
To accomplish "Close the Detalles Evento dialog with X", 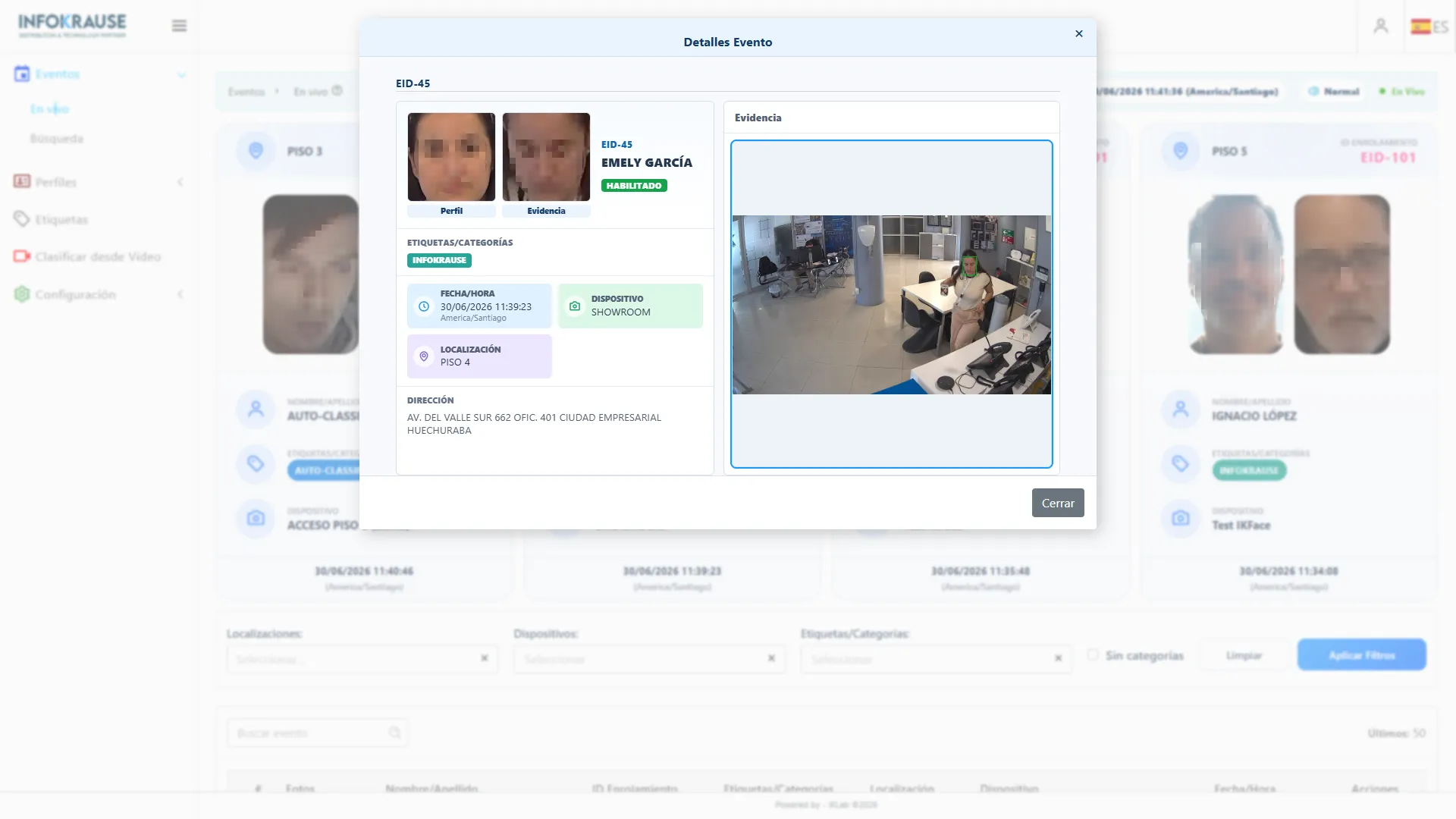I will click(1078, 33).
